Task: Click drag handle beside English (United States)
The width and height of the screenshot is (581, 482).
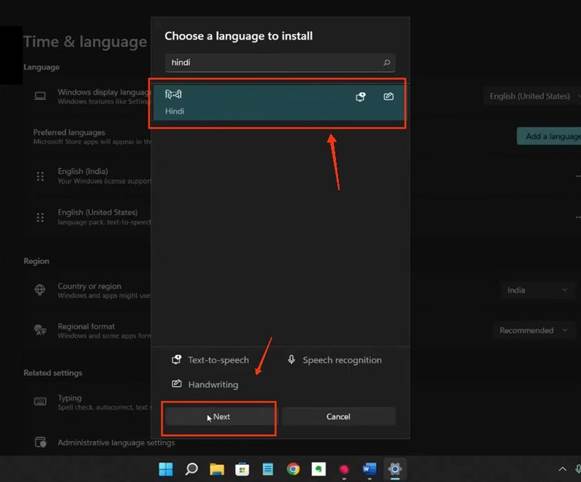Action: coord(40,217)
